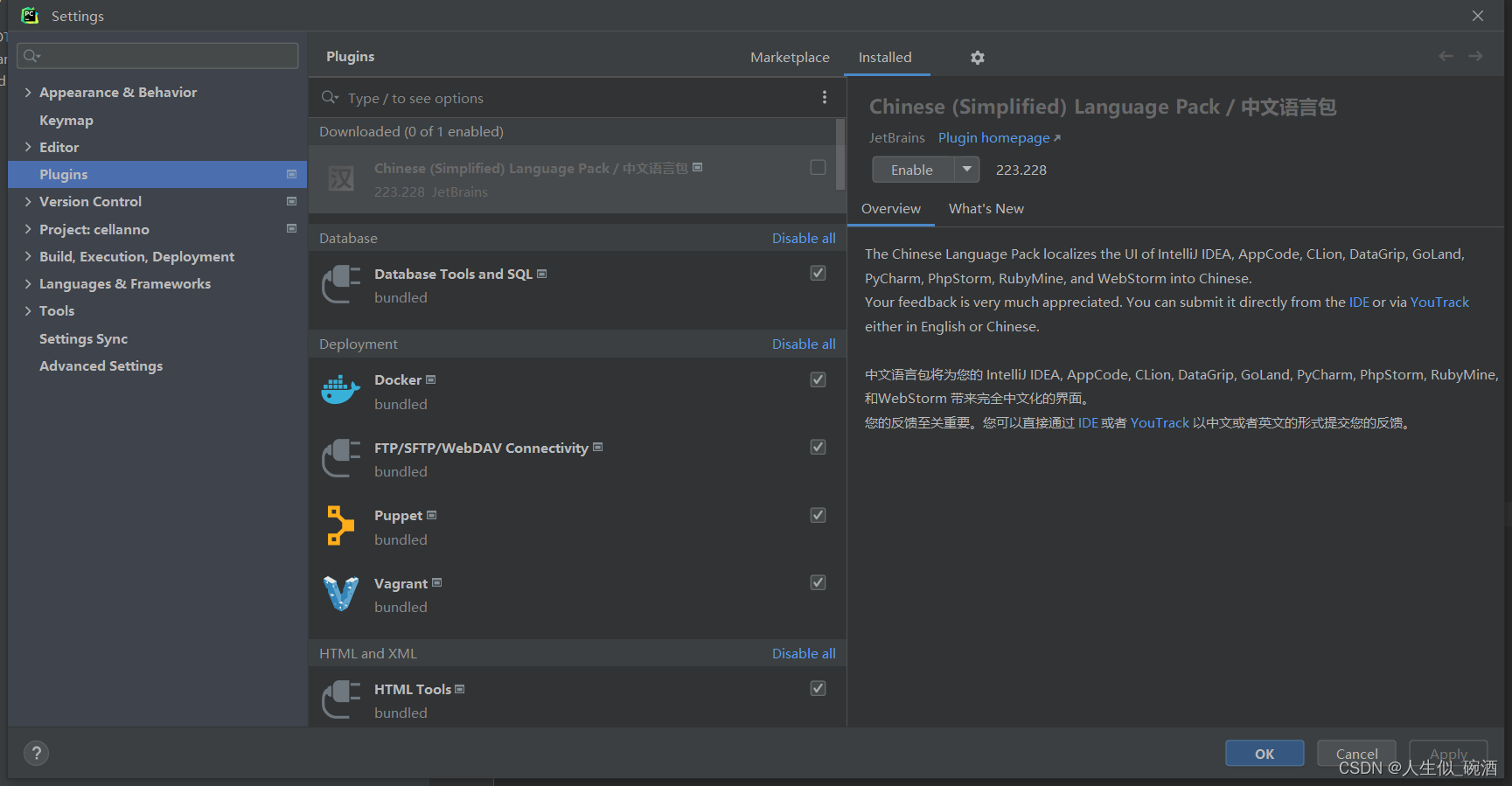
Task: Click the PyCharm logo in title bar
Action: pos(30,16)
